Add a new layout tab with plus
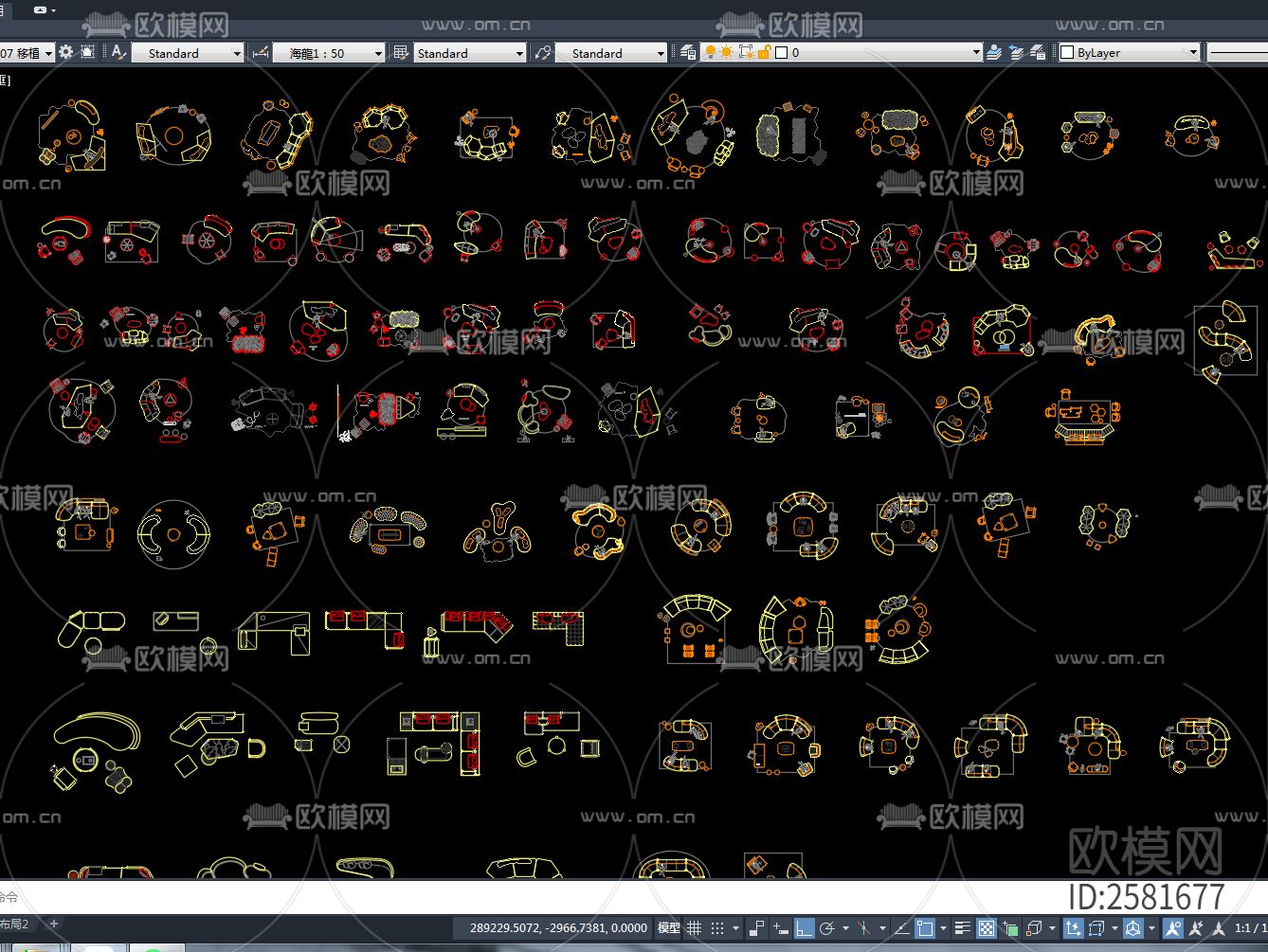1268x952 pixels. pyautogui.click(x=54, y=924)
